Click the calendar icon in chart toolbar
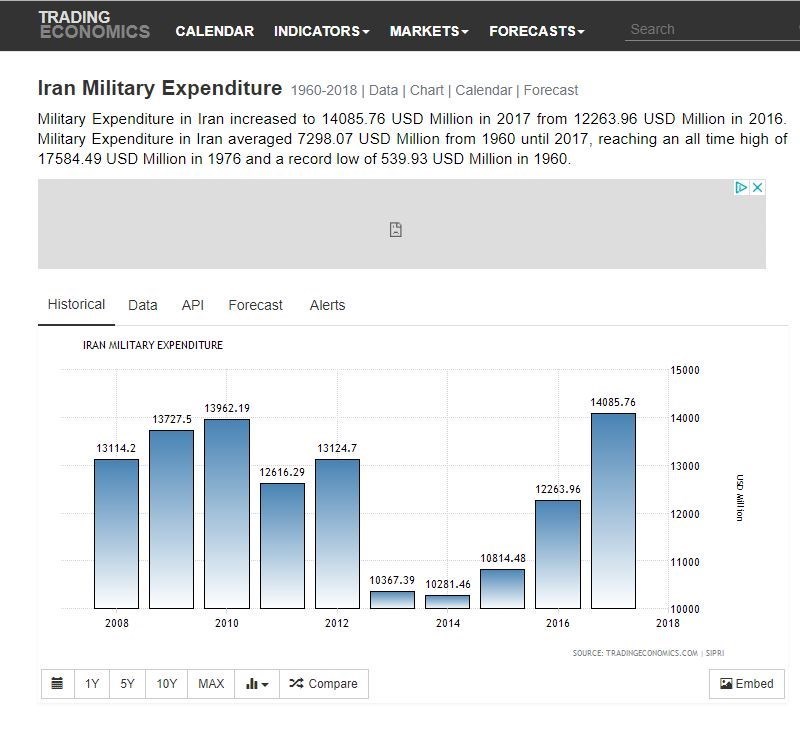 pos(57,684)
